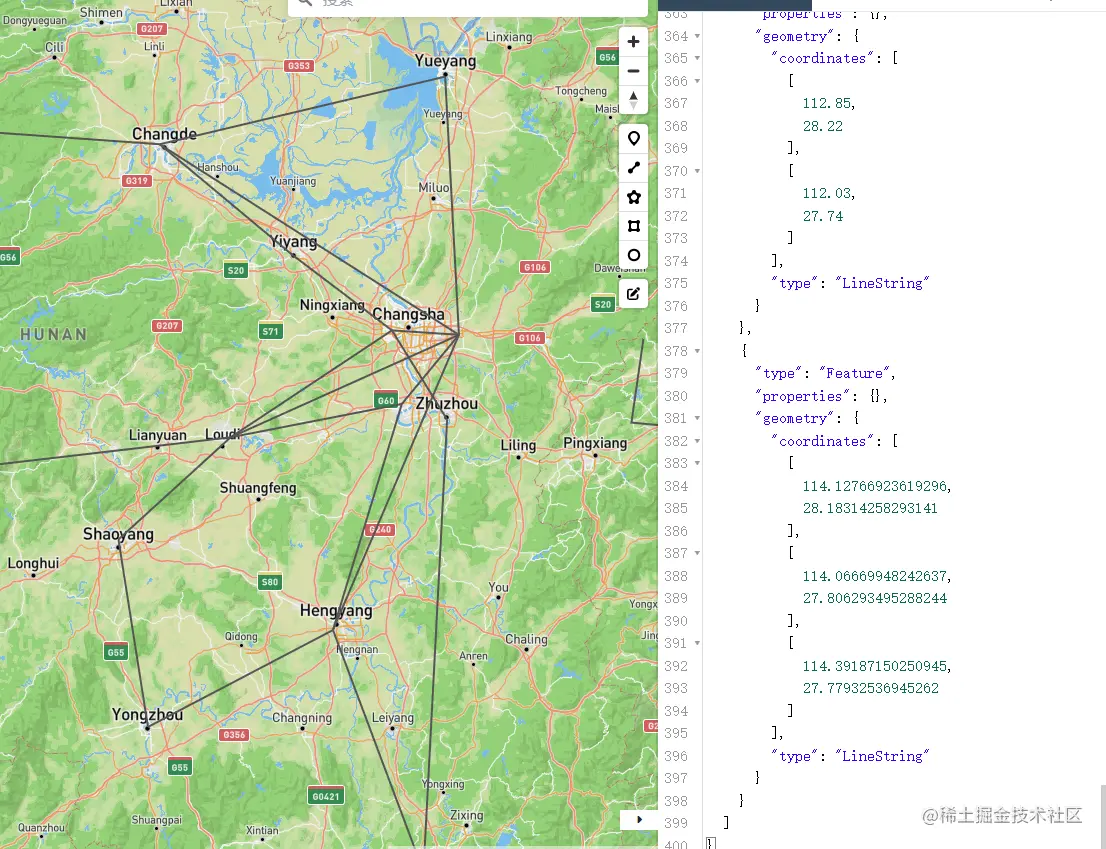Click the HUNAN province label
The width and height of the screenshot is (1106, 849).
pos(54,334)
